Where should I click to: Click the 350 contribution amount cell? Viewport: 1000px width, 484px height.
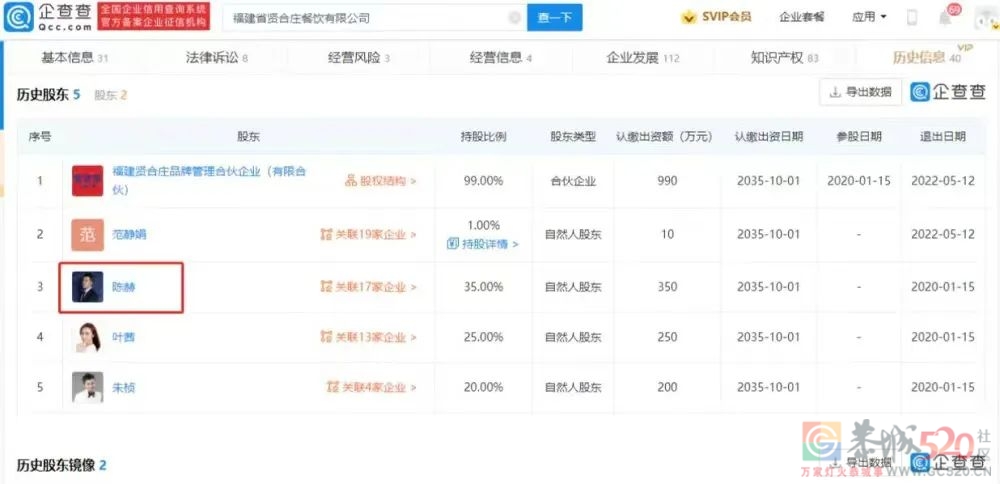pos(667,287)
